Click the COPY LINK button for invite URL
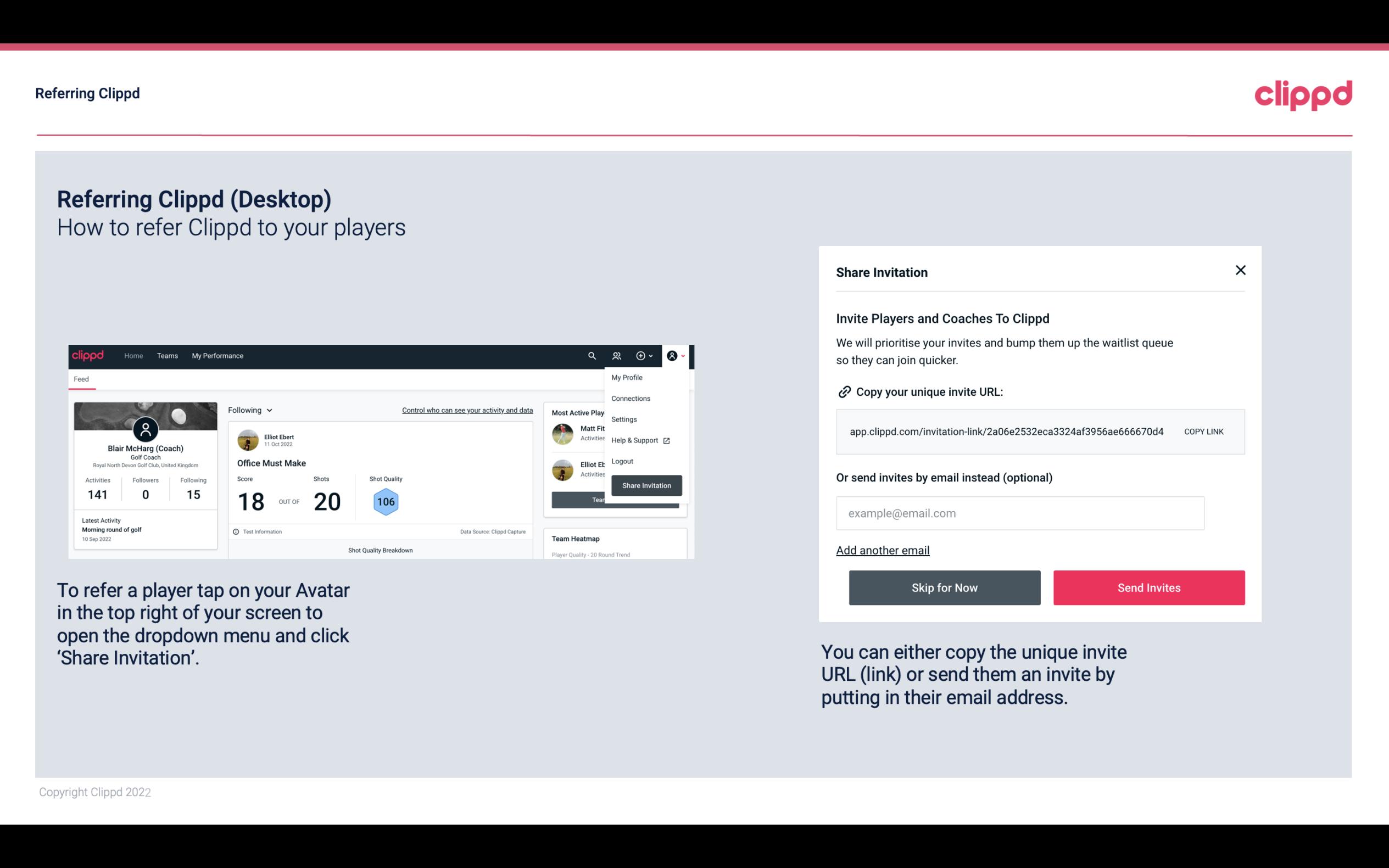1389x868 pixels. pyautogui.click(x=1203, y=431)
